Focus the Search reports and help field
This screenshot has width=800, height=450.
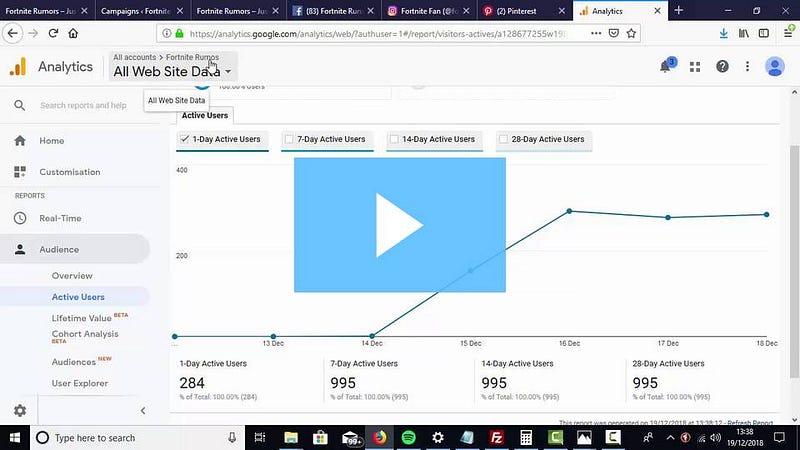click(83, 106)
